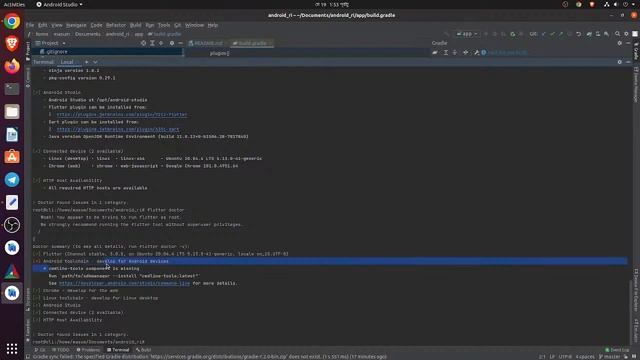Viewport: 640px width, 360px height.
Task: Click the clock in the top bar
Action: (x=331, y=4)
